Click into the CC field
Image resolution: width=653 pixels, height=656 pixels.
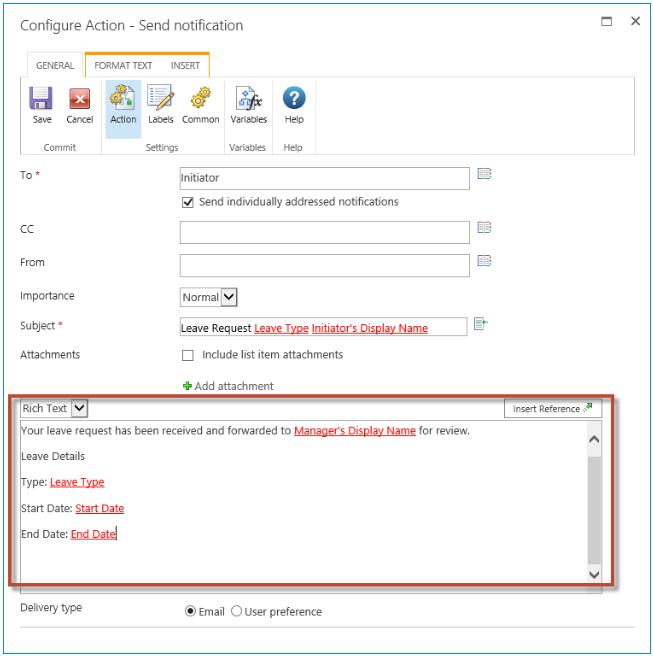(324, 232)
